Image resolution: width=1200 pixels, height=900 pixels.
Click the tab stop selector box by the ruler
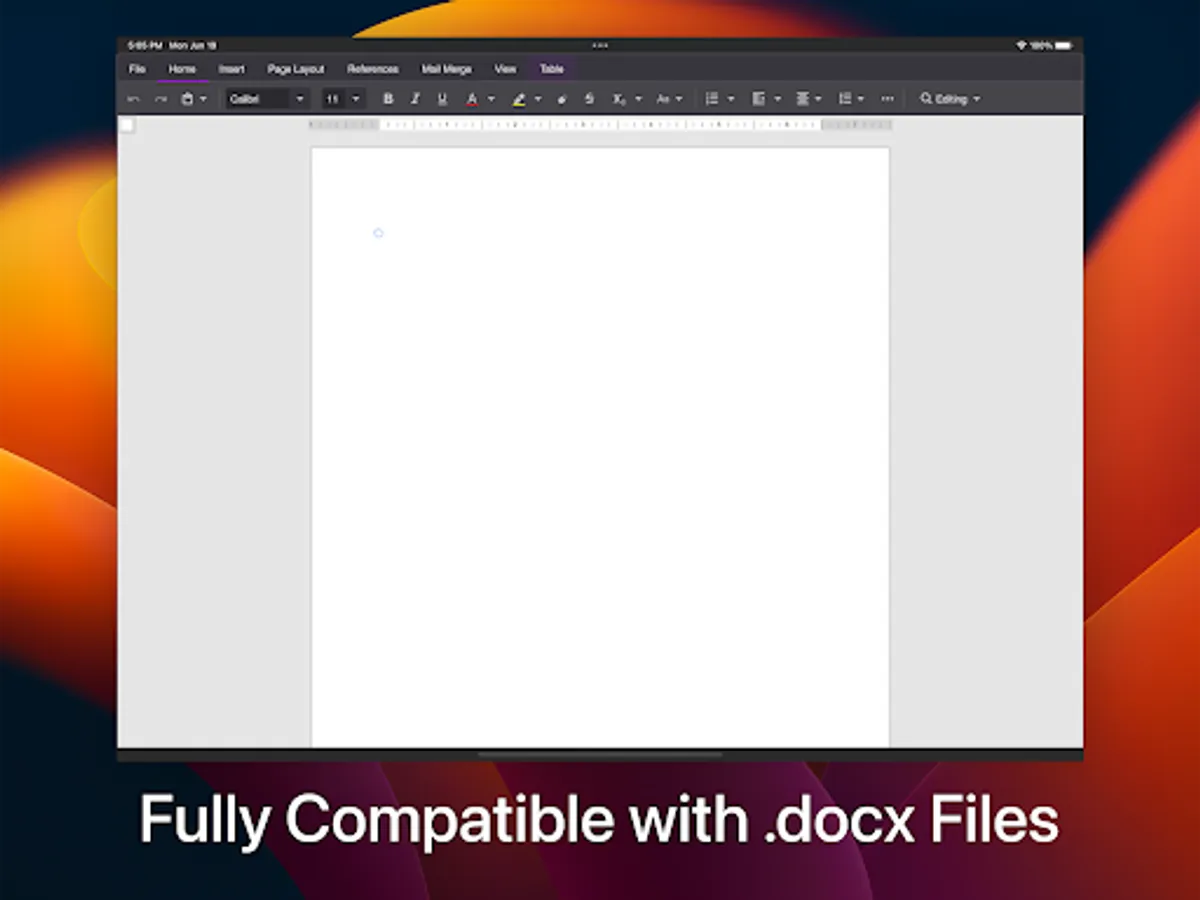pyautogui.click(x=127, y=126)
